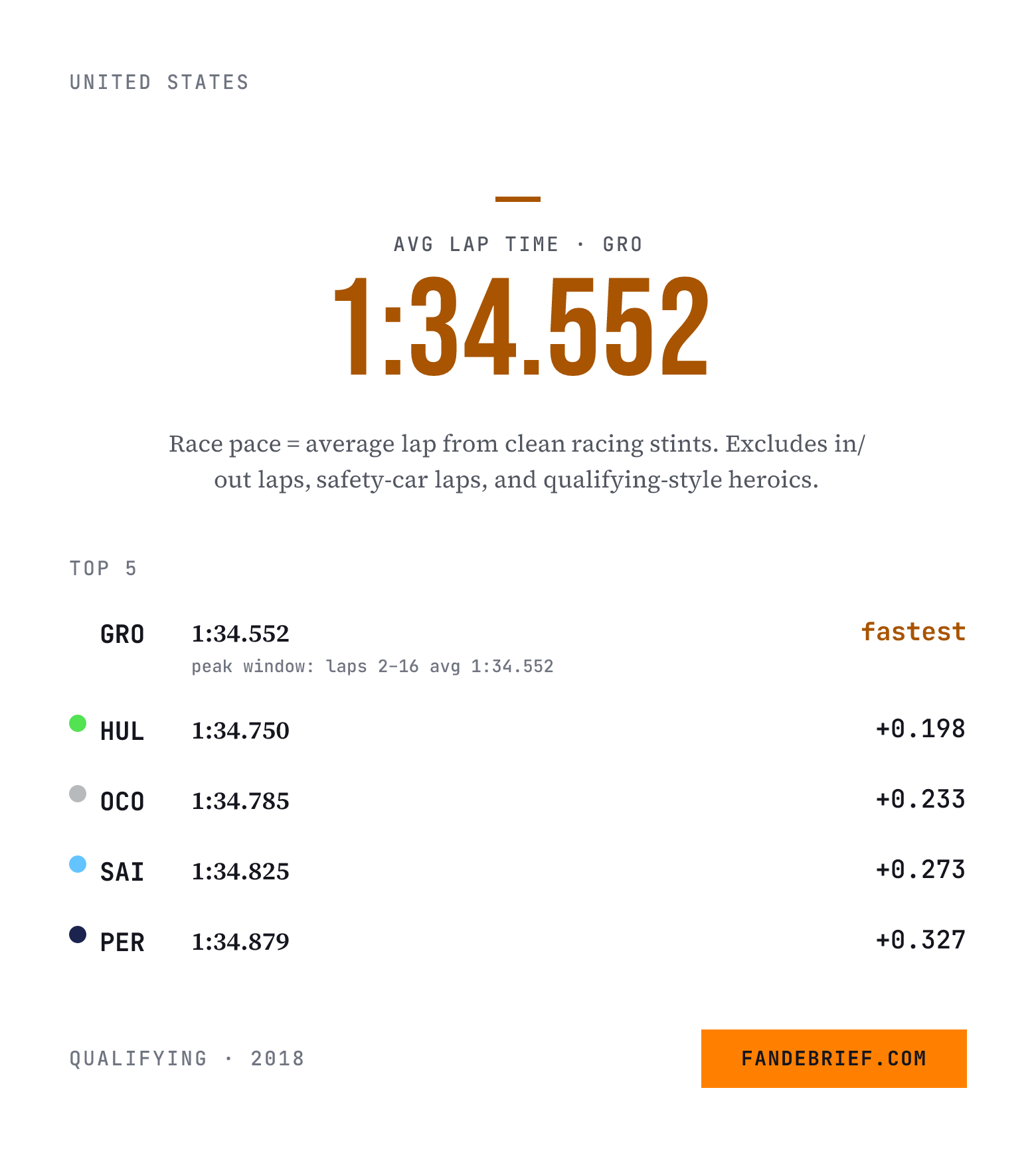The image size is (1036, 1157).
Task: Select the SAI driver code
Action: [122, 873]
